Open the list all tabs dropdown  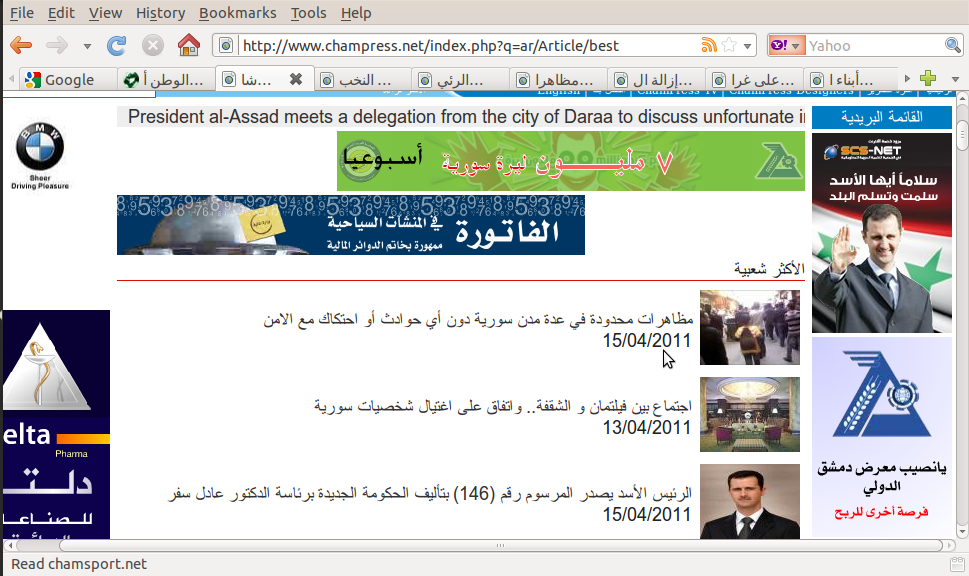(x=955, y=79)
